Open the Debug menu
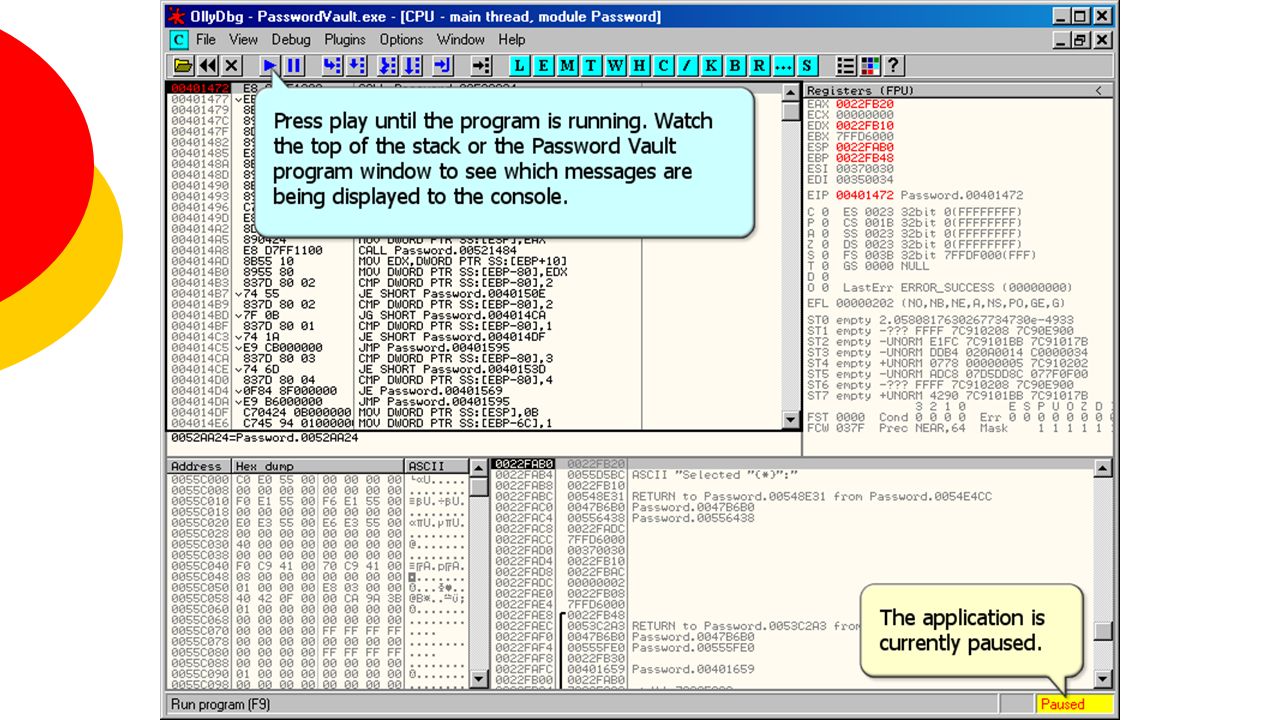Viewport: 1280px width, 720px height. point(291,40)
